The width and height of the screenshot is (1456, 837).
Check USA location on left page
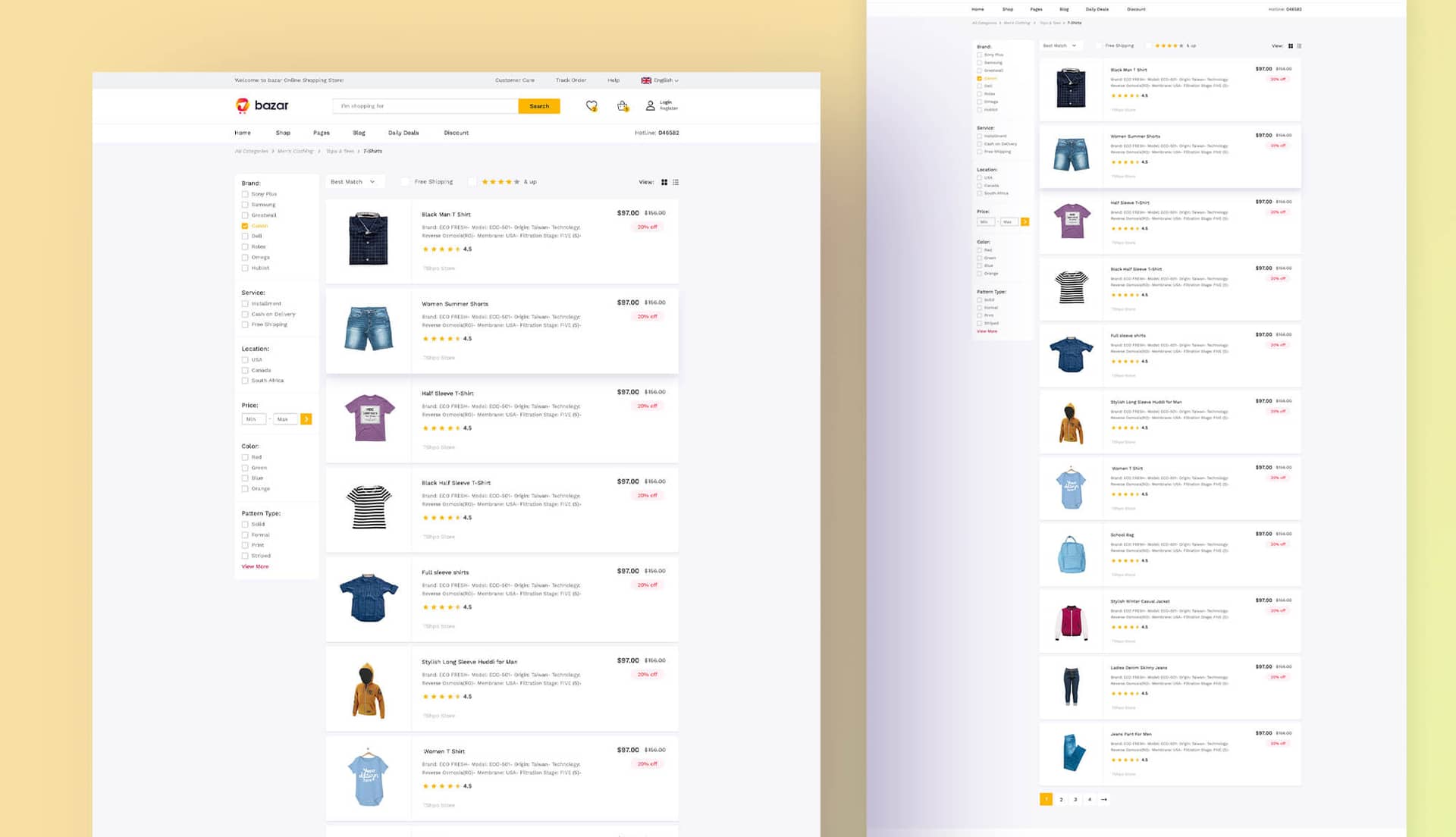click(x=245, y=360)
